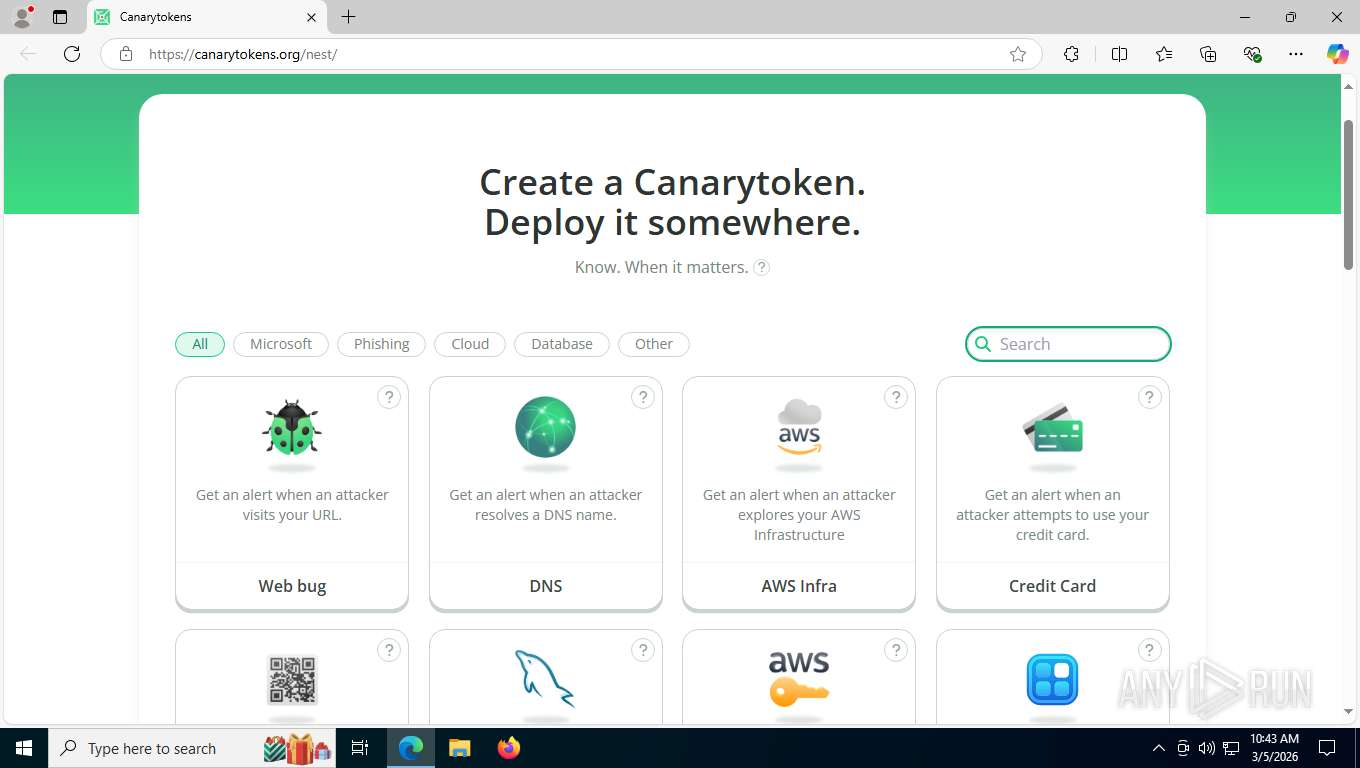Open browser Extensions puzzle icon
Image resolution: width=1360 pixels, height=768 pixels.
click(1071, 54)
